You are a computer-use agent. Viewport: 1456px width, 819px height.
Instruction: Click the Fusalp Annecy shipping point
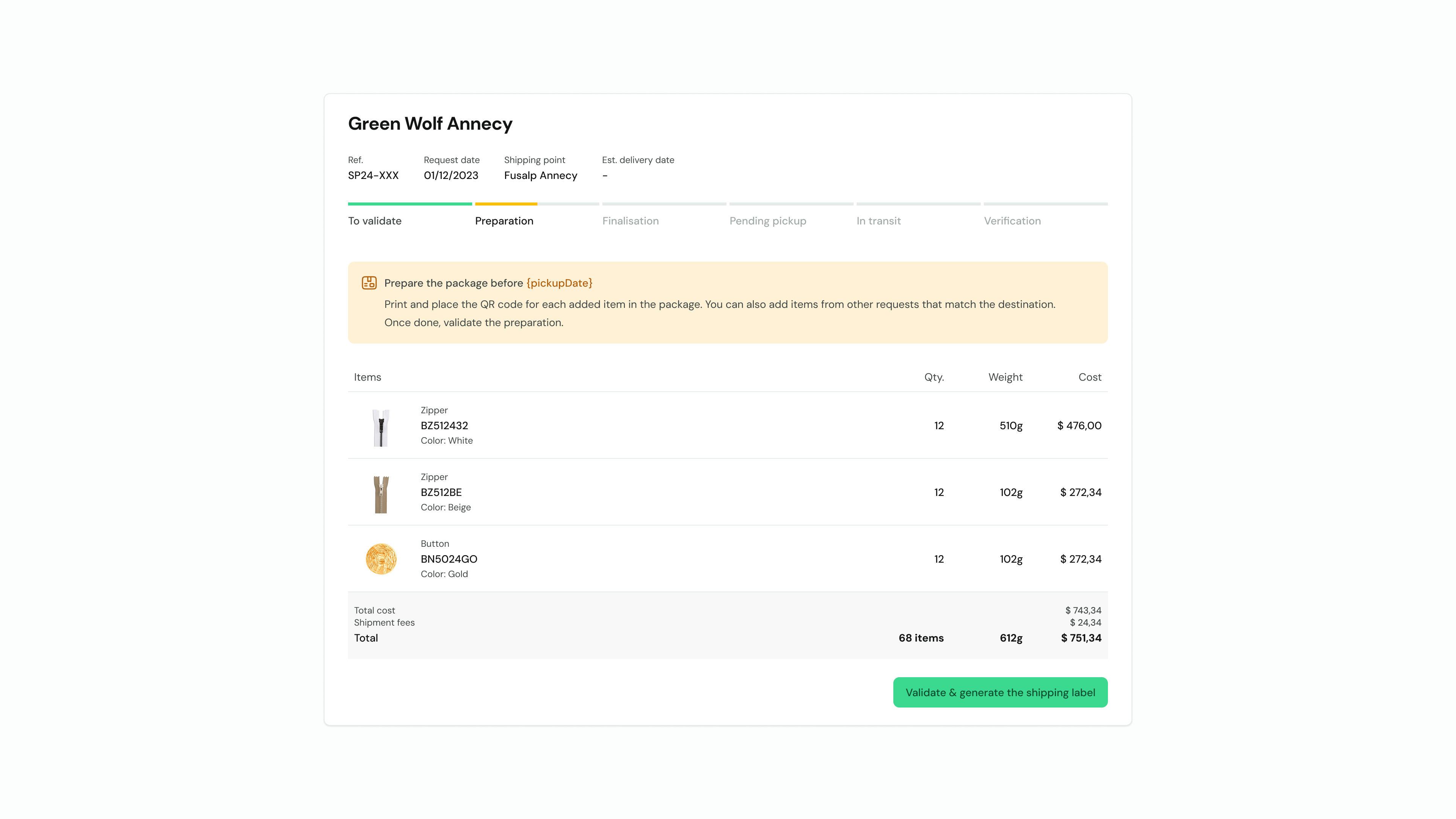coord(540,176)
